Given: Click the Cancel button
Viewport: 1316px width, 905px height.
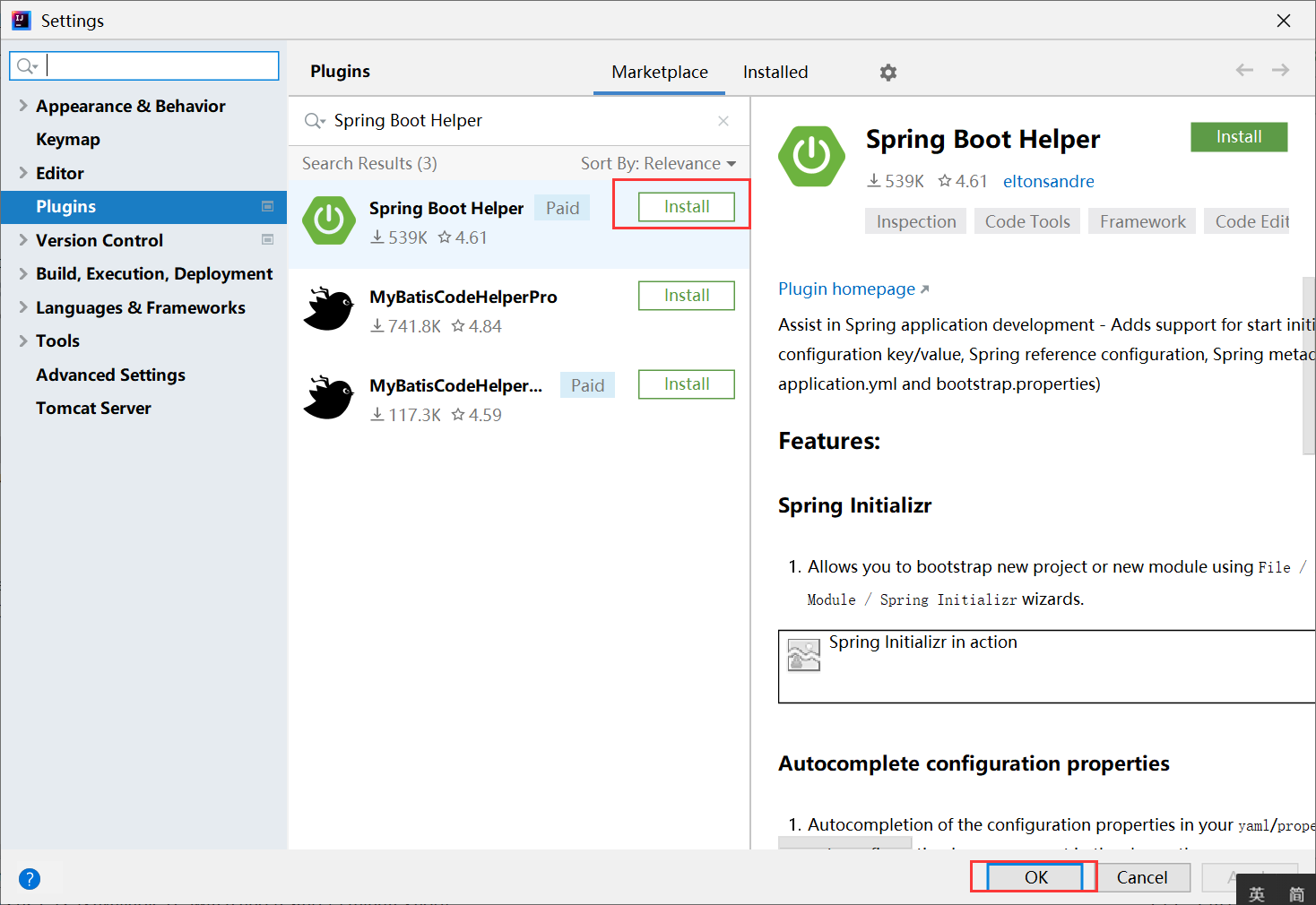Looking at the screenshot, I should 1142,877.
